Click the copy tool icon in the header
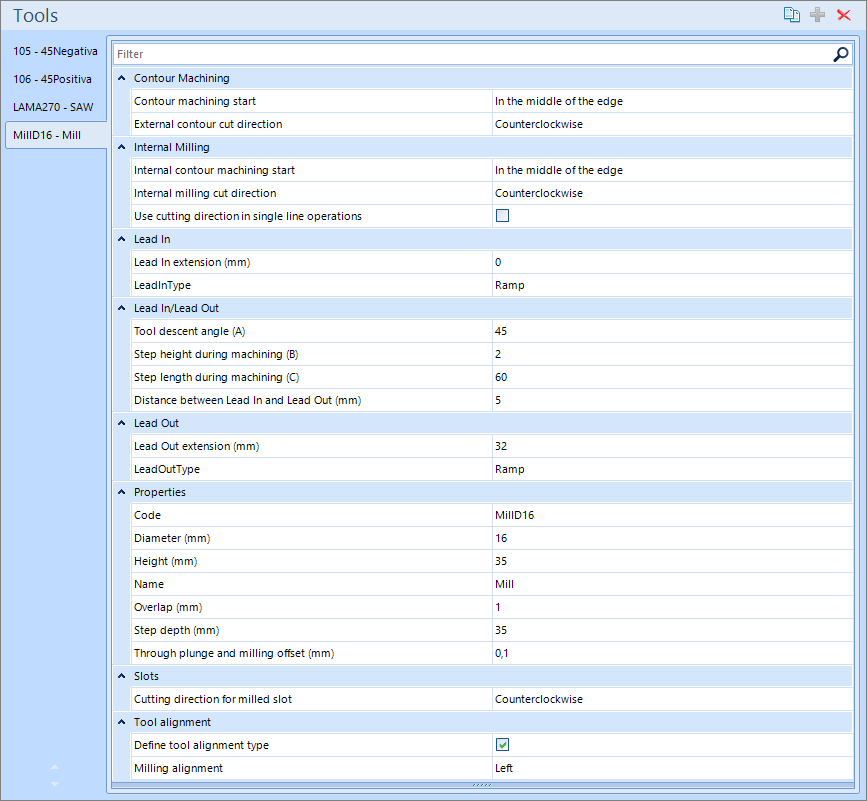The image size is (867, 801). point(791,15)
